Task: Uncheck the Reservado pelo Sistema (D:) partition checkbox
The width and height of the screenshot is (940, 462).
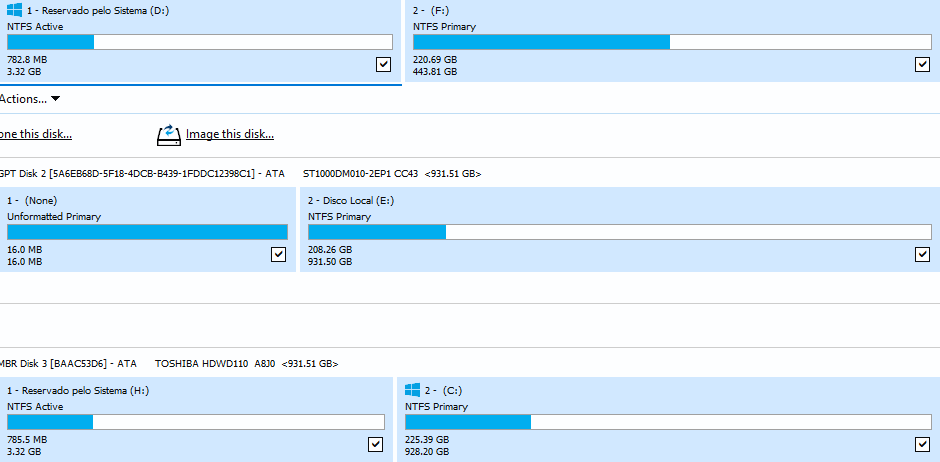Action: pyautogui.click(x=384, y=64)
